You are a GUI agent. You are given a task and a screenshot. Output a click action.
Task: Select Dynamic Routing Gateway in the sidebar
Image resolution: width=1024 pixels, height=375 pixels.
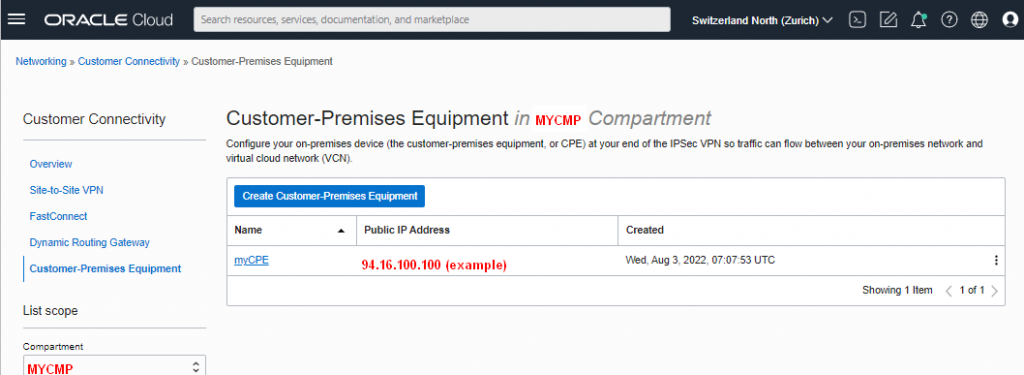(x=89, y=242)
